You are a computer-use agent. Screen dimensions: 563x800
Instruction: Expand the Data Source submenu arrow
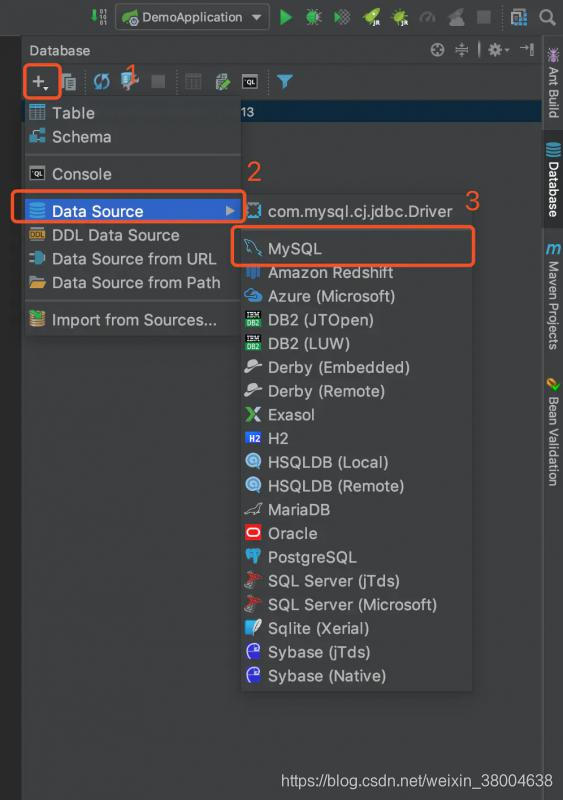click(x=230, y=211)
